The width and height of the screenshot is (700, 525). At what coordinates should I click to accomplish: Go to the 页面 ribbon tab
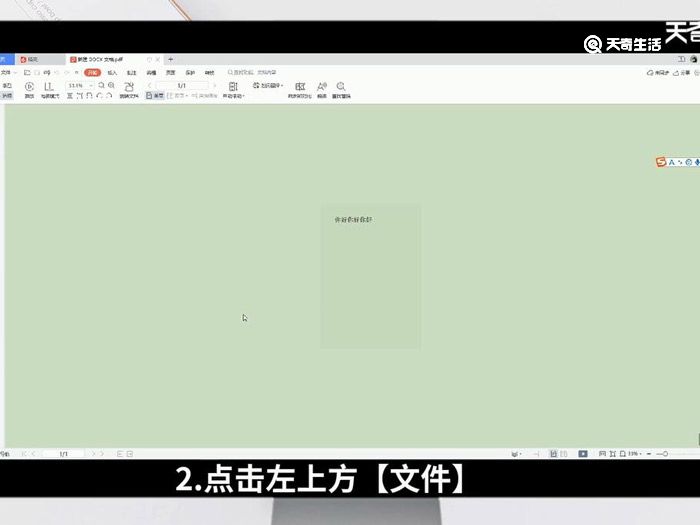click(x=171, y=72)
